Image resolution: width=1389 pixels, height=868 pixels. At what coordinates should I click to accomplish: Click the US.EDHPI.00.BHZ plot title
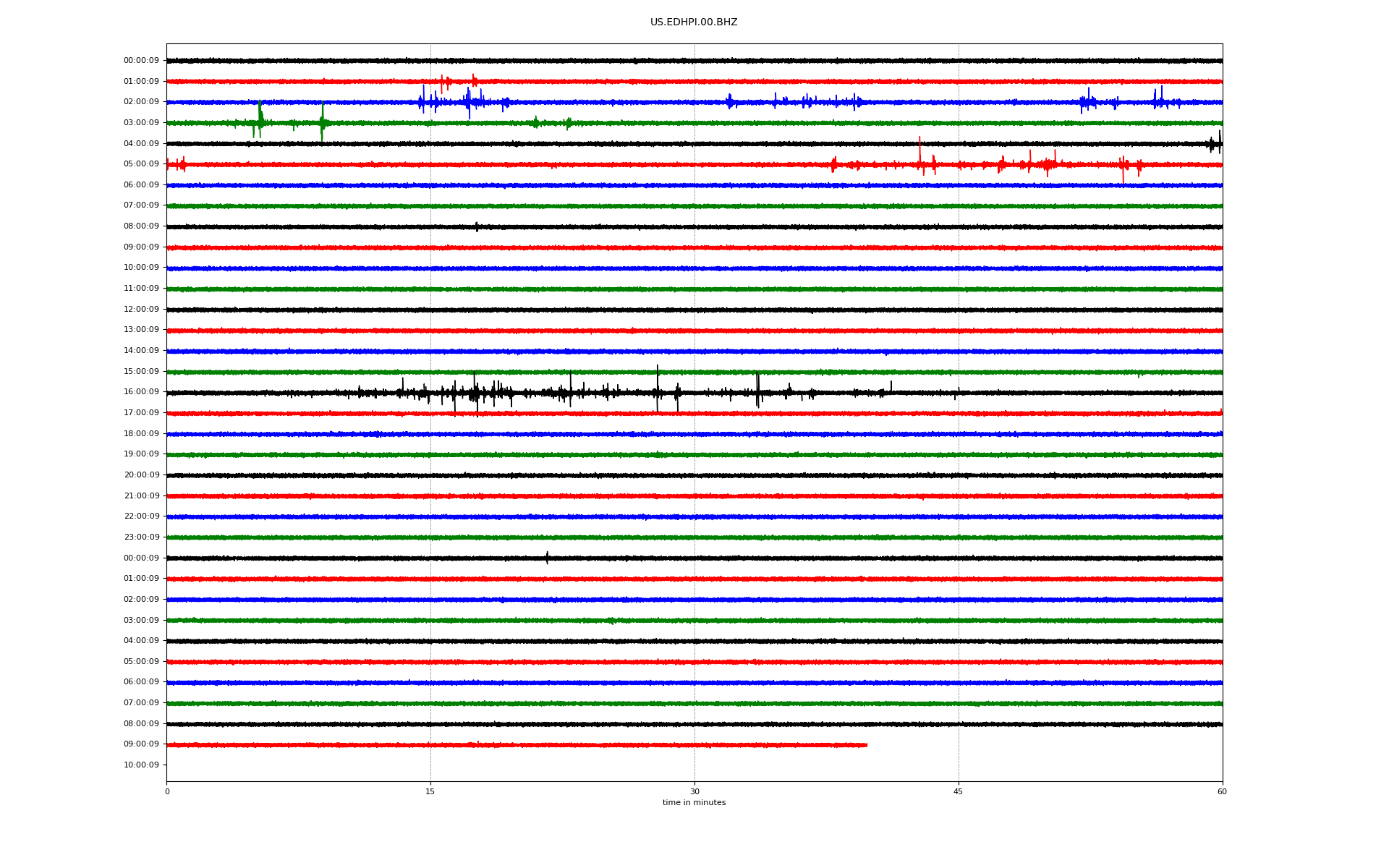tap(693, 22)
